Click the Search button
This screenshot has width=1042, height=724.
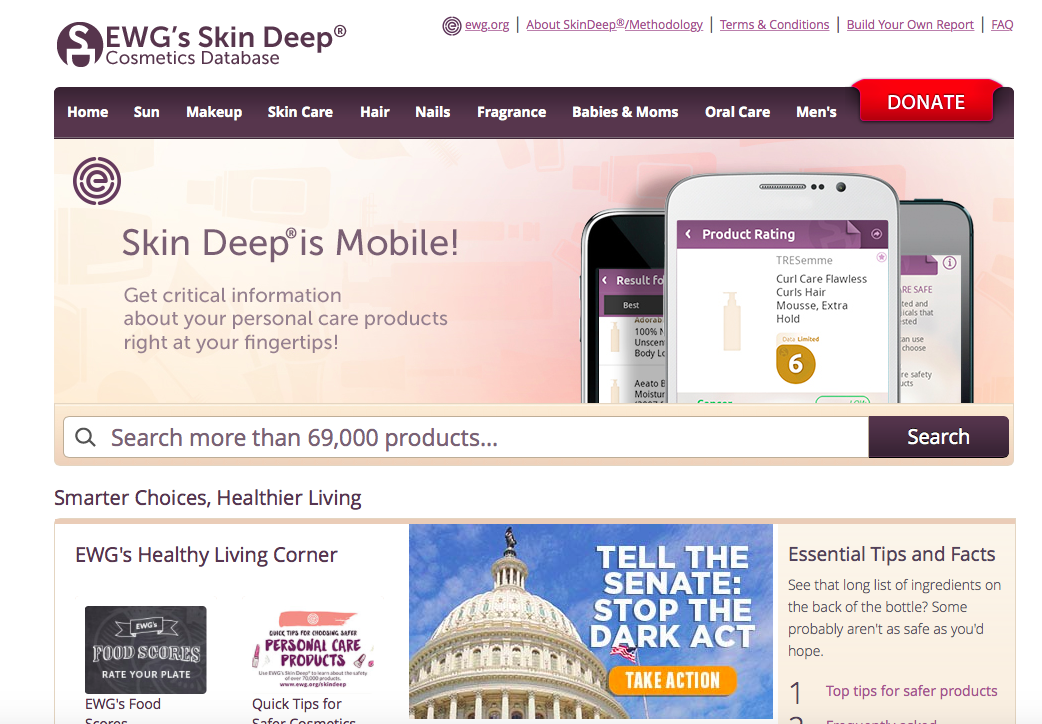tap(938, 437)
